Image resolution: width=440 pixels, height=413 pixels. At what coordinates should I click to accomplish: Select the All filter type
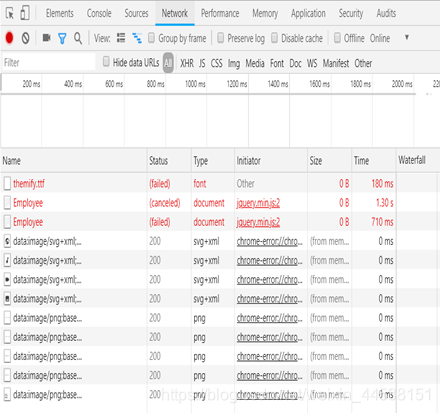pos(168,63)
